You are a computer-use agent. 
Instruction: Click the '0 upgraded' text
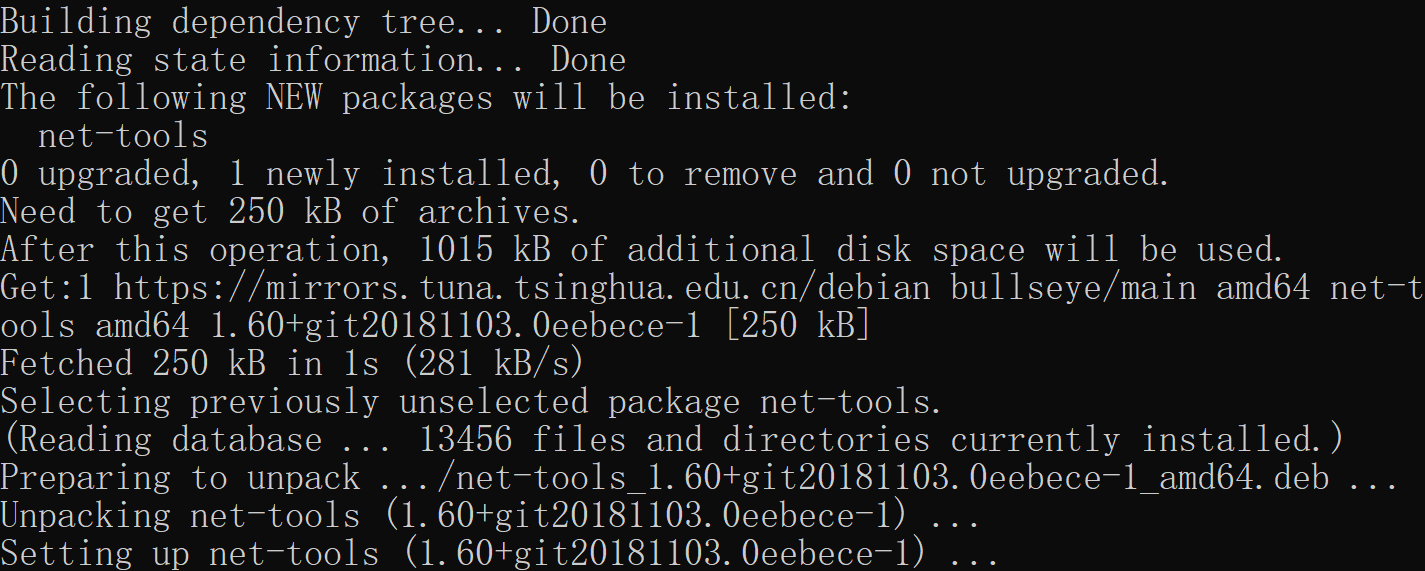pyautogui.click(x=99, y=174)
